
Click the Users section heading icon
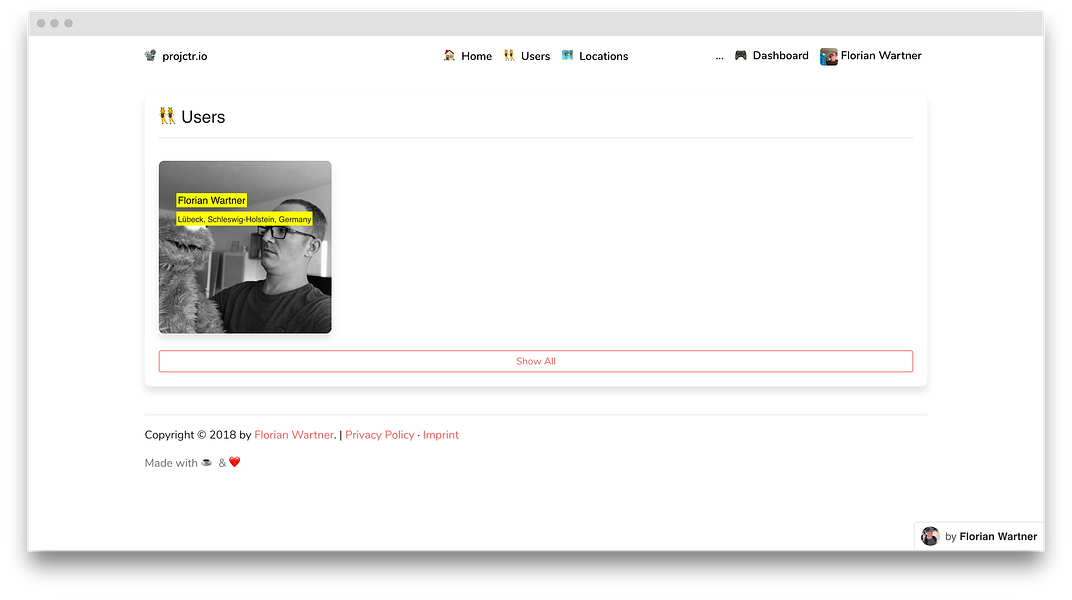point(168,116)
